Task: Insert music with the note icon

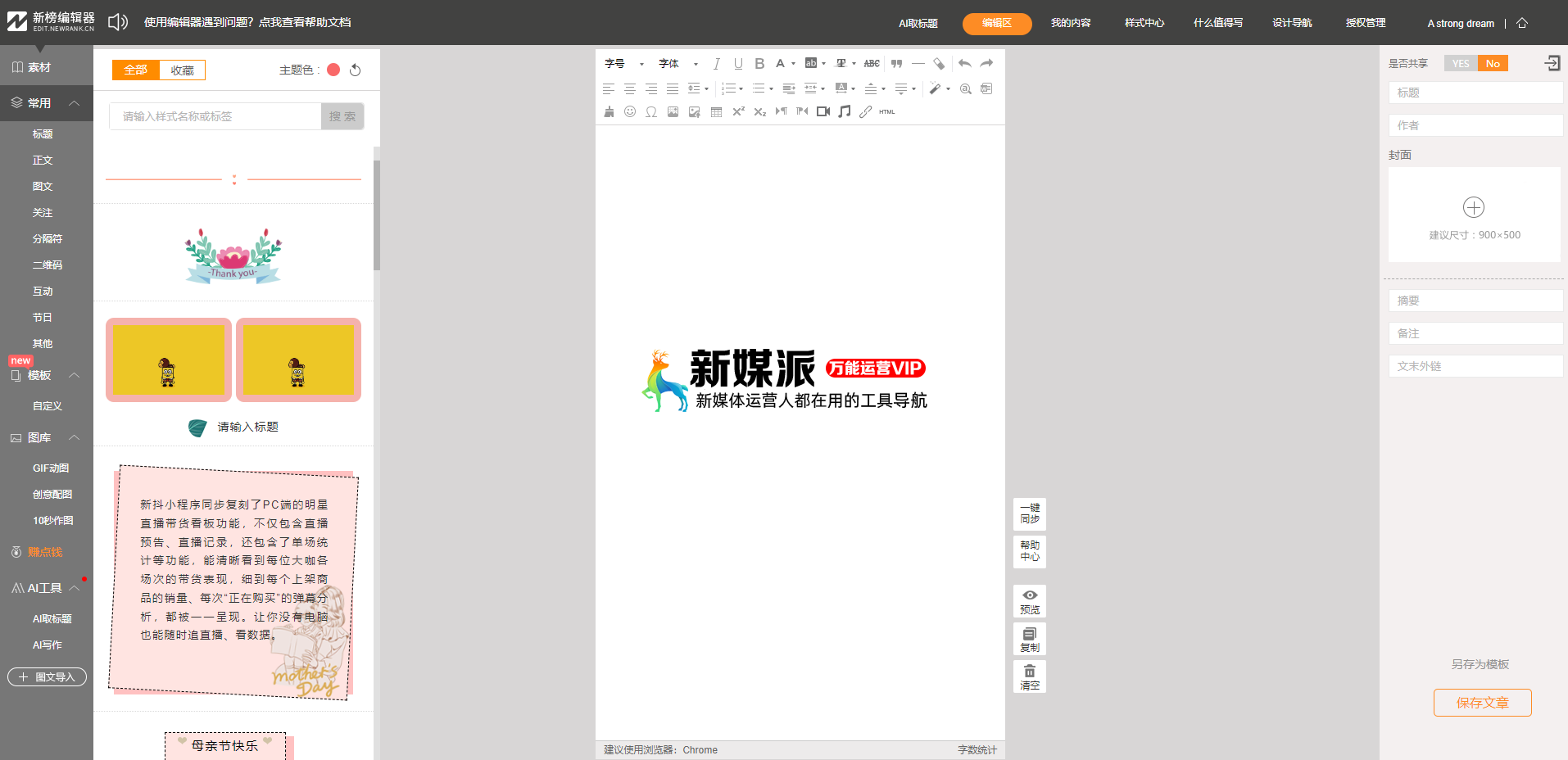Action: click(845, 111)
